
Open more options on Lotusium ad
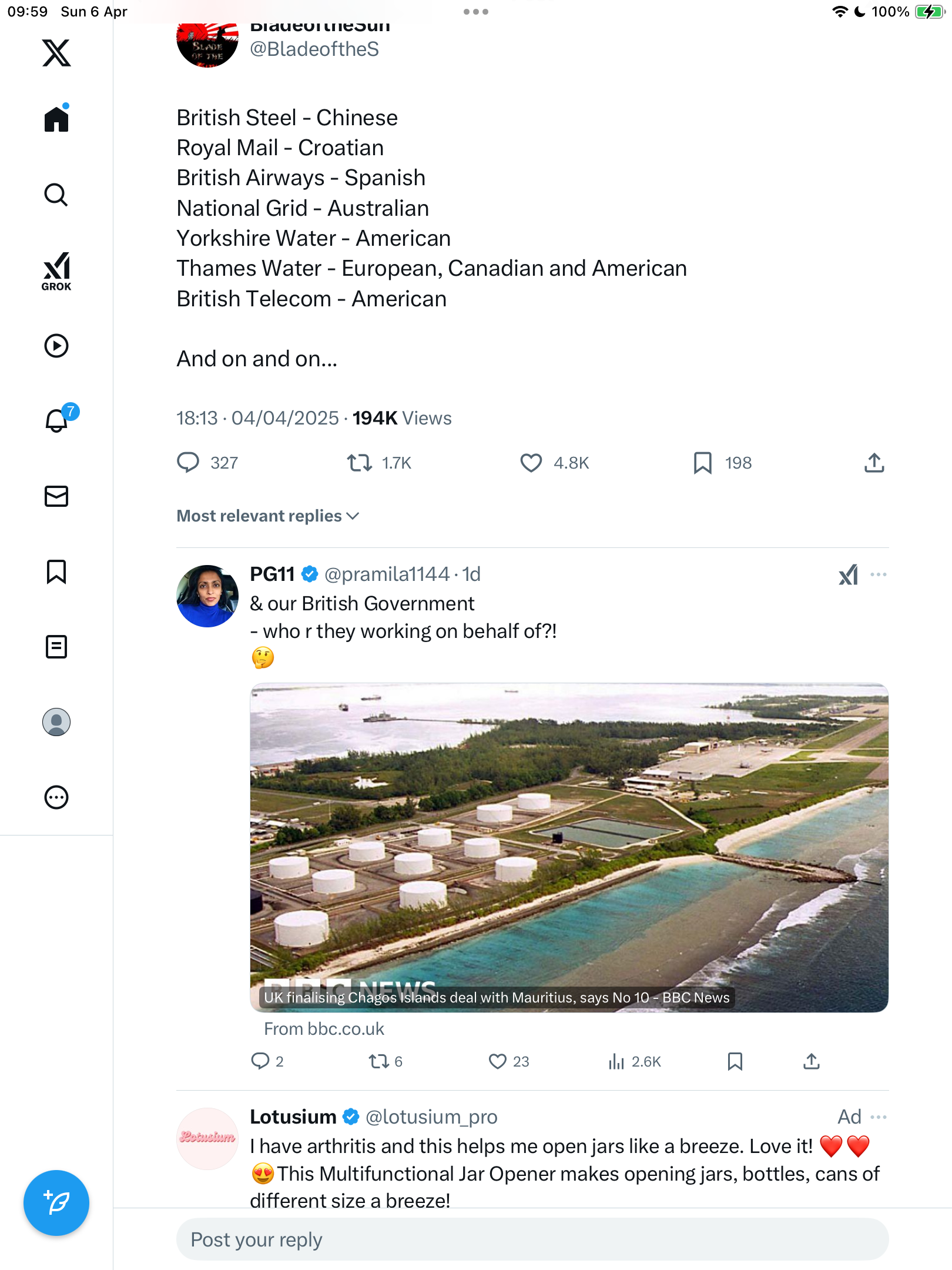pos(879,1117)
